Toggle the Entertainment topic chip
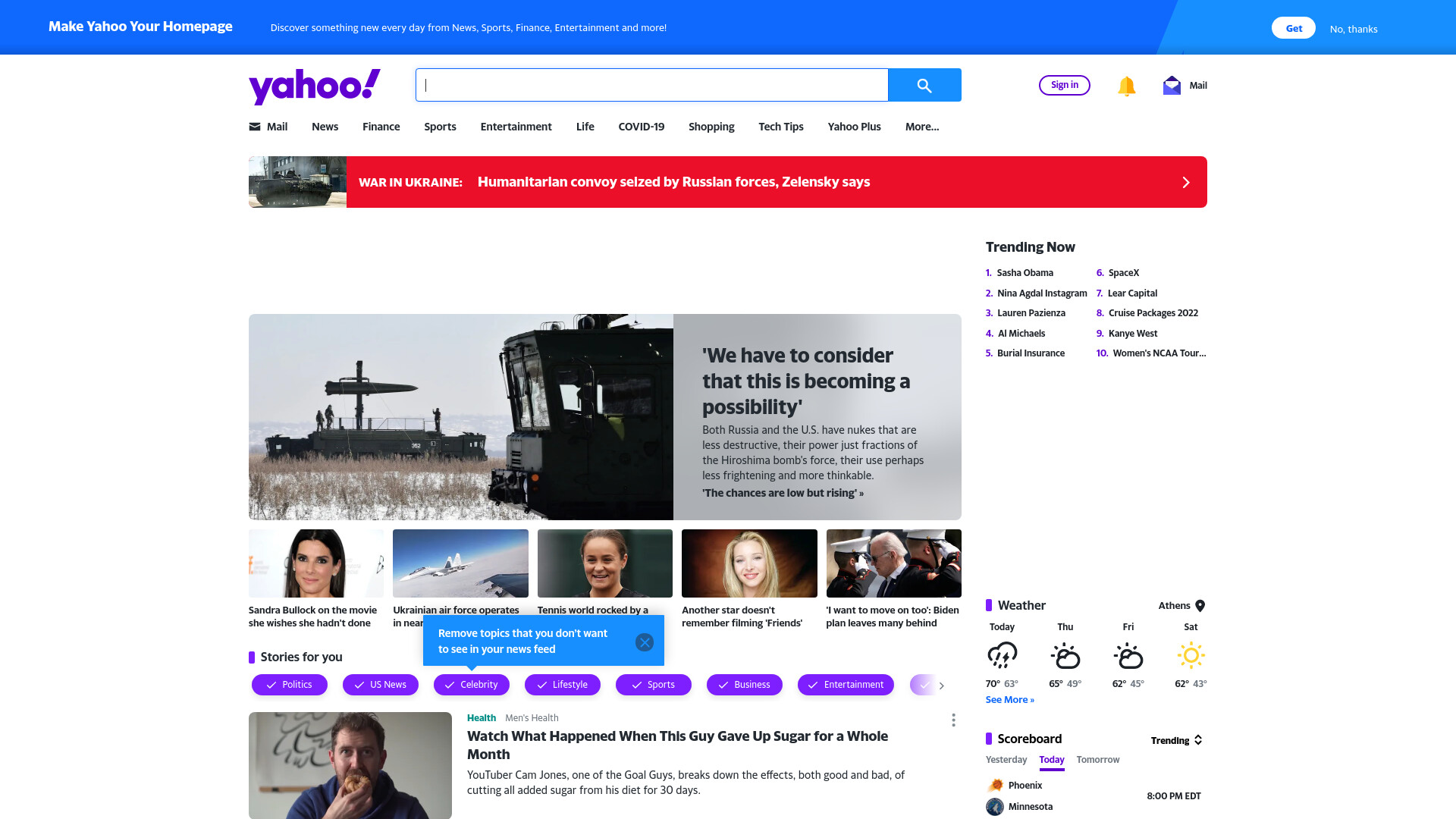The width and height of the screenshot is (1456, 819). 846,685
